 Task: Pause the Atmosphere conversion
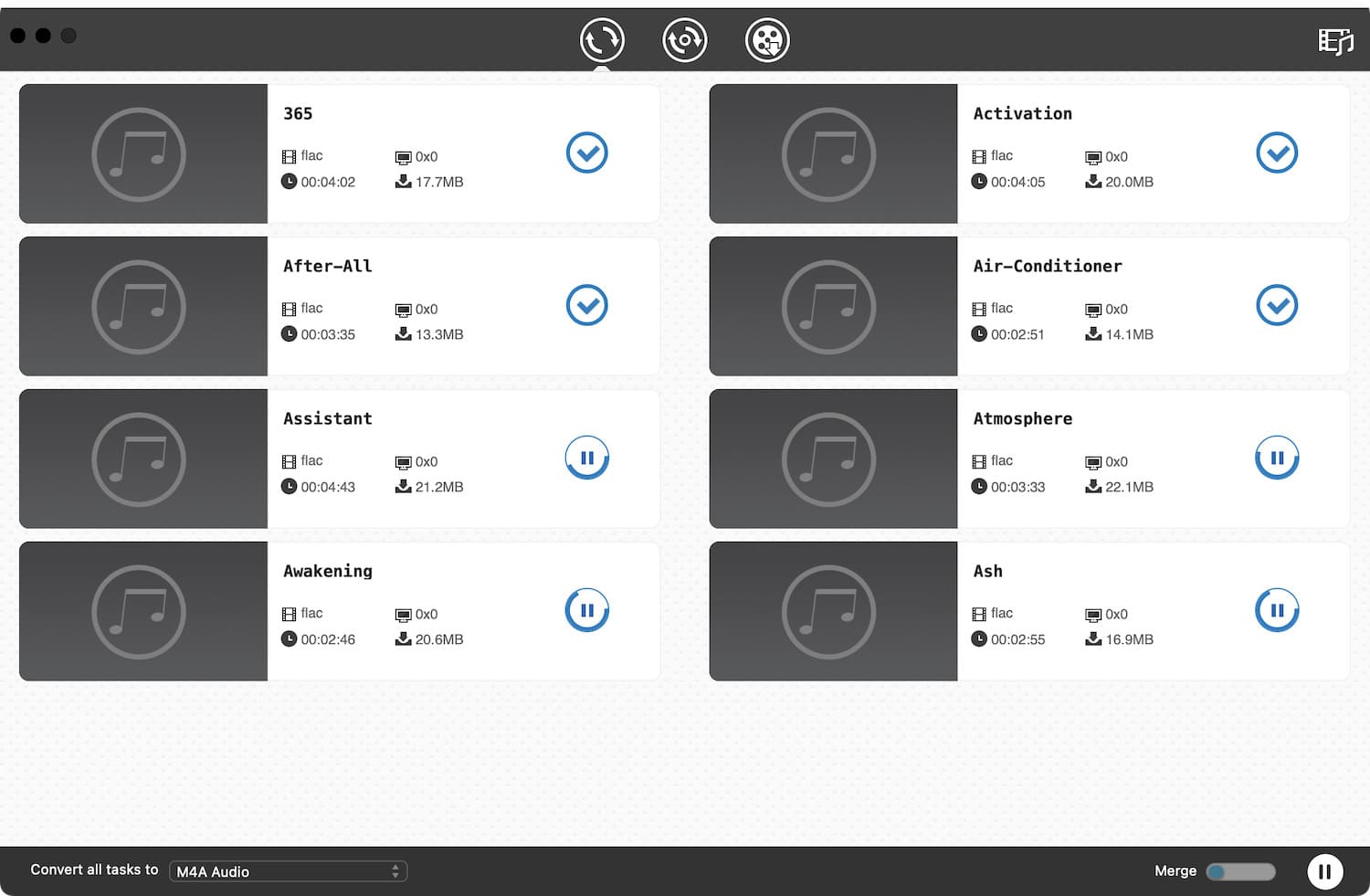(x=1277, y=458)
